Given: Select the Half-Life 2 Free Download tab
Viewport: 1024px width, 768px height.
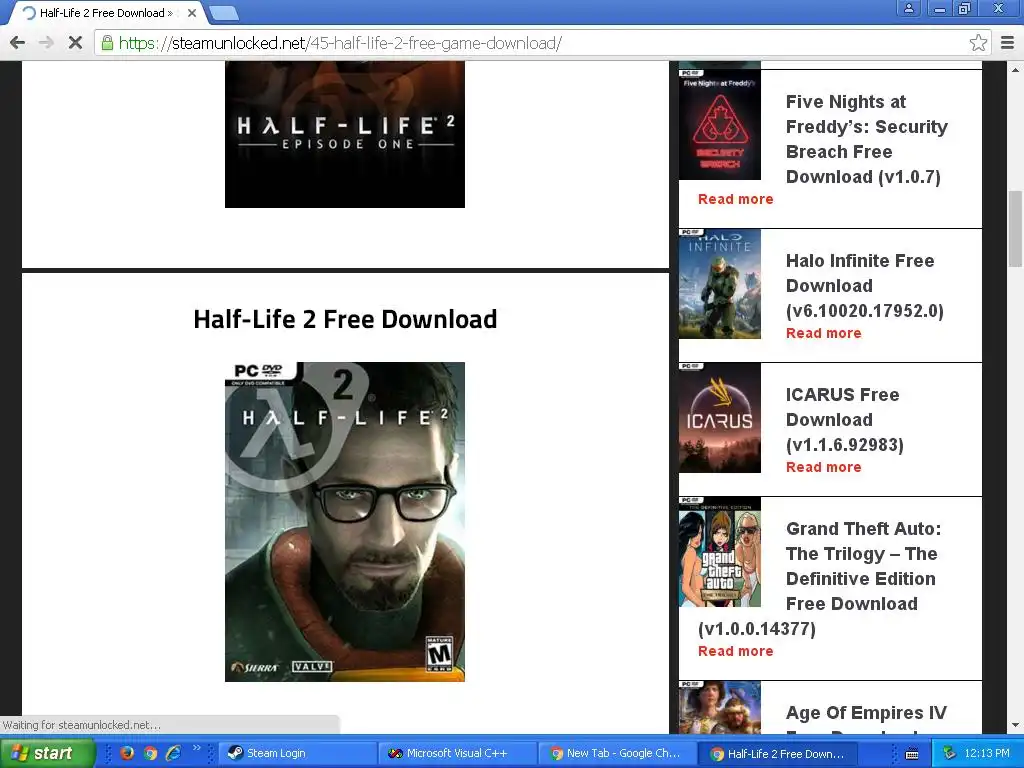Looking at the screenshot, I should (x=104, y=13).
